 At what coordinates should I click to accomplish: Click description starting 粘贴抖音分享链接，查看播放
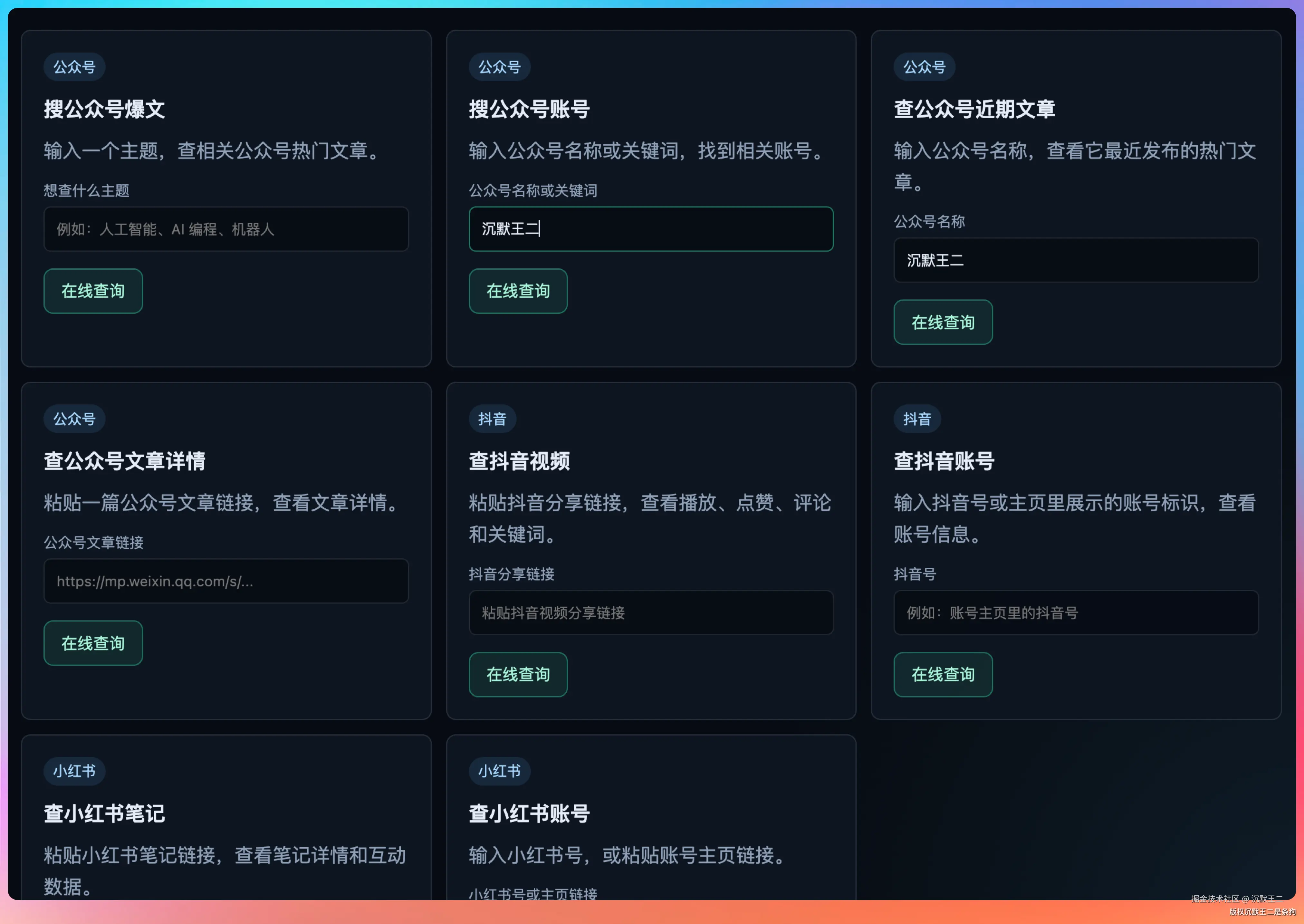[650, 519]
